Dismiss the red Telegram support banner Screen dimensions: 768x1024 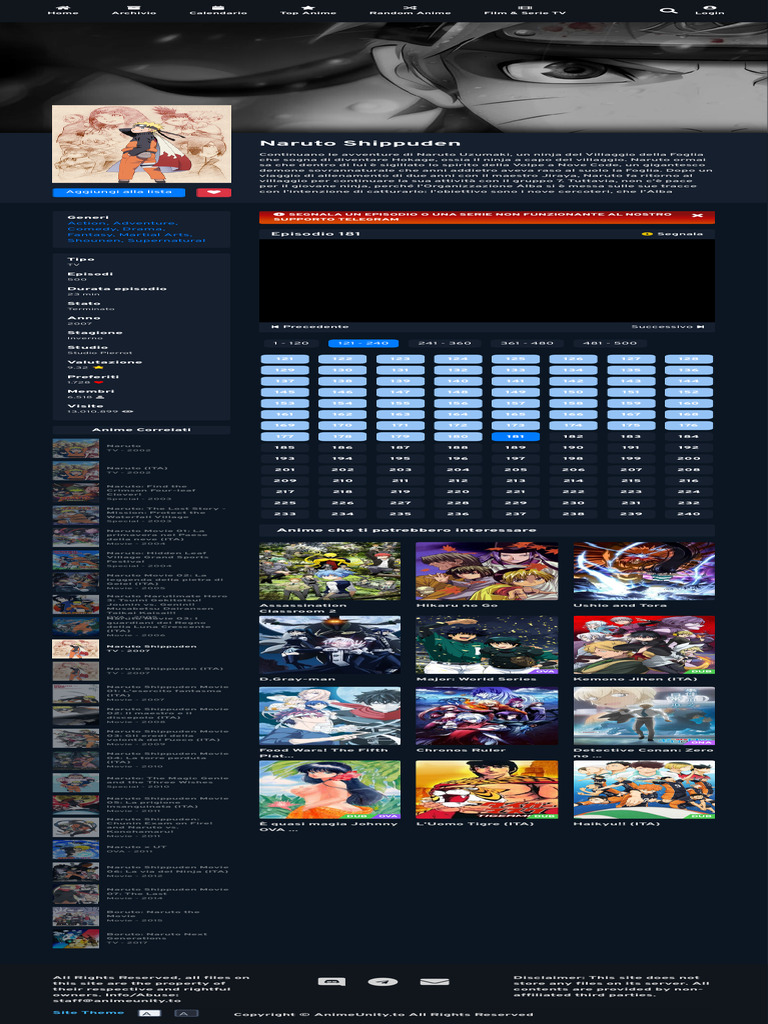tap(697, 216)
